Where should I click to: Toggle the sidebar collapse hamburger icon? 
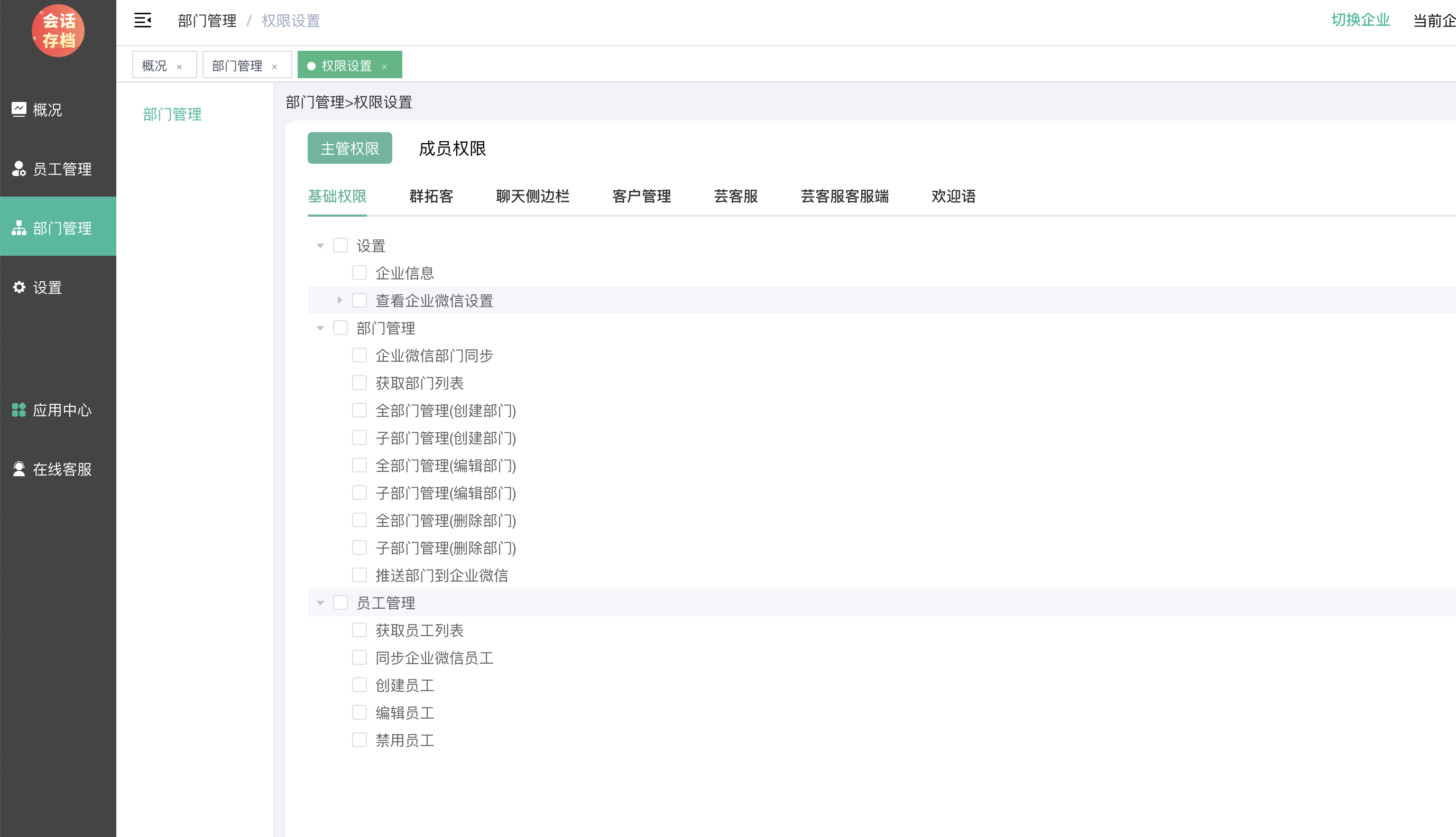click(143, 21)
